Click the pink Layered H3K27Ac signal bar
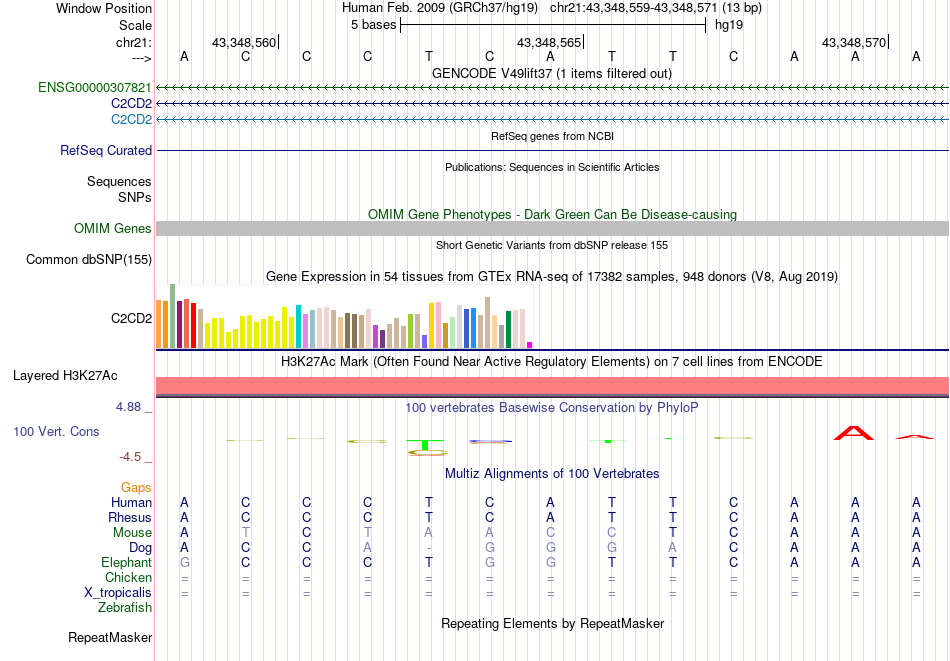950x661 pixels. [x=552, y=386]
